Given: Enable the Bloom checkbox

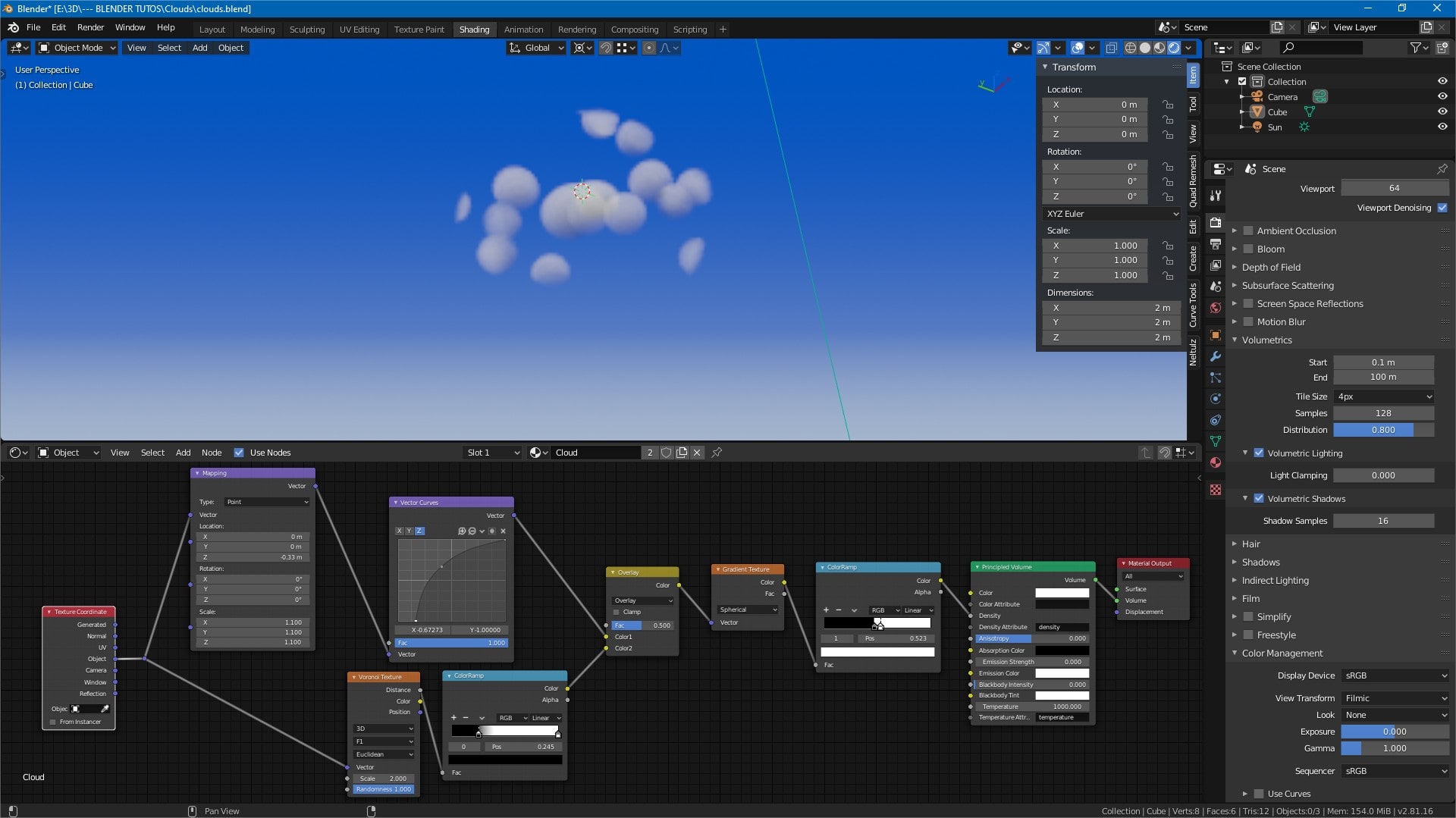Looking at the screenshot, I should point(1248,249).
